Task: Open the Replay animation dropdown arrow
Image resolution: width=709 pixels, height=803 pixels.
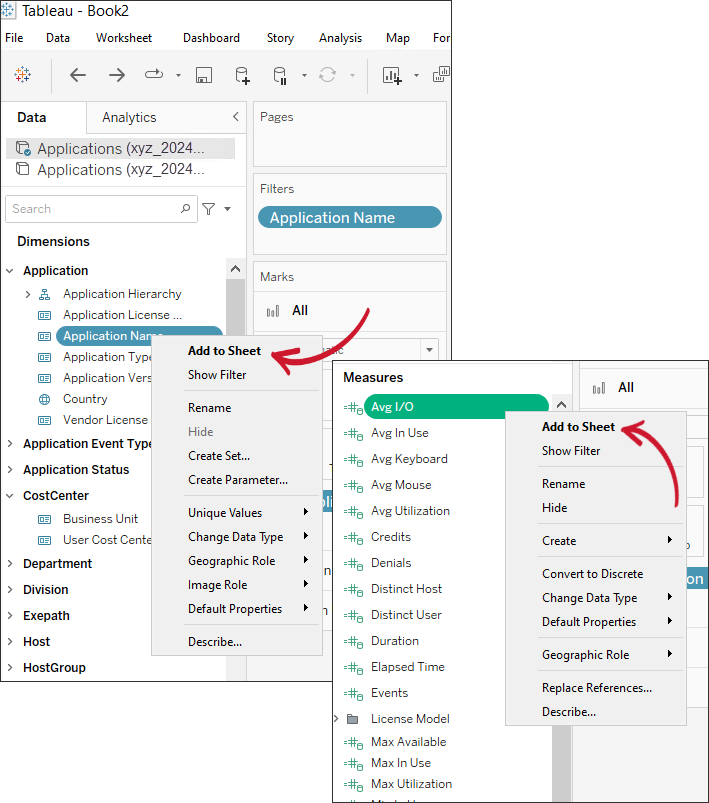Action: (178, 75)
